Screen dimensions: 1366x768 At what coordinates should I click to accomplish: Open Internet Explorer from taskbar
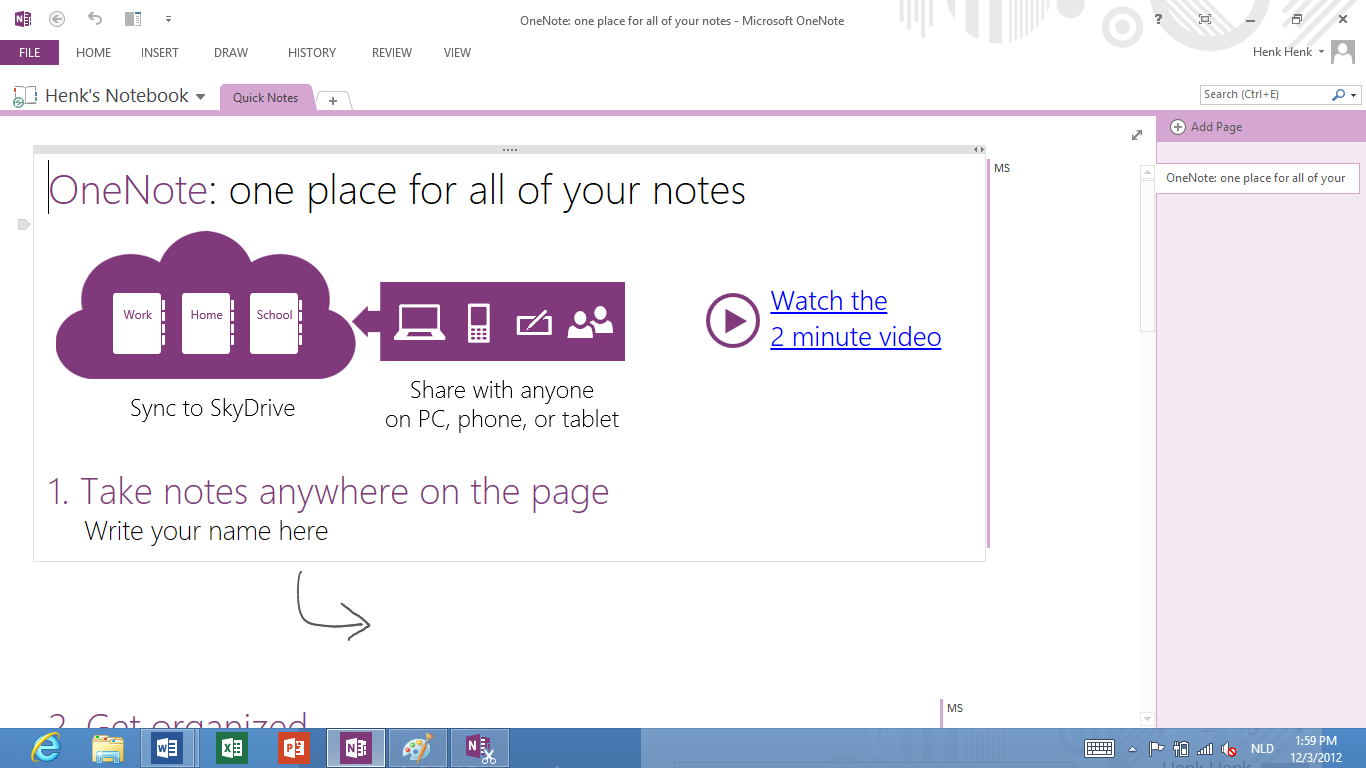pyautogui.click(x=45, y=748)
